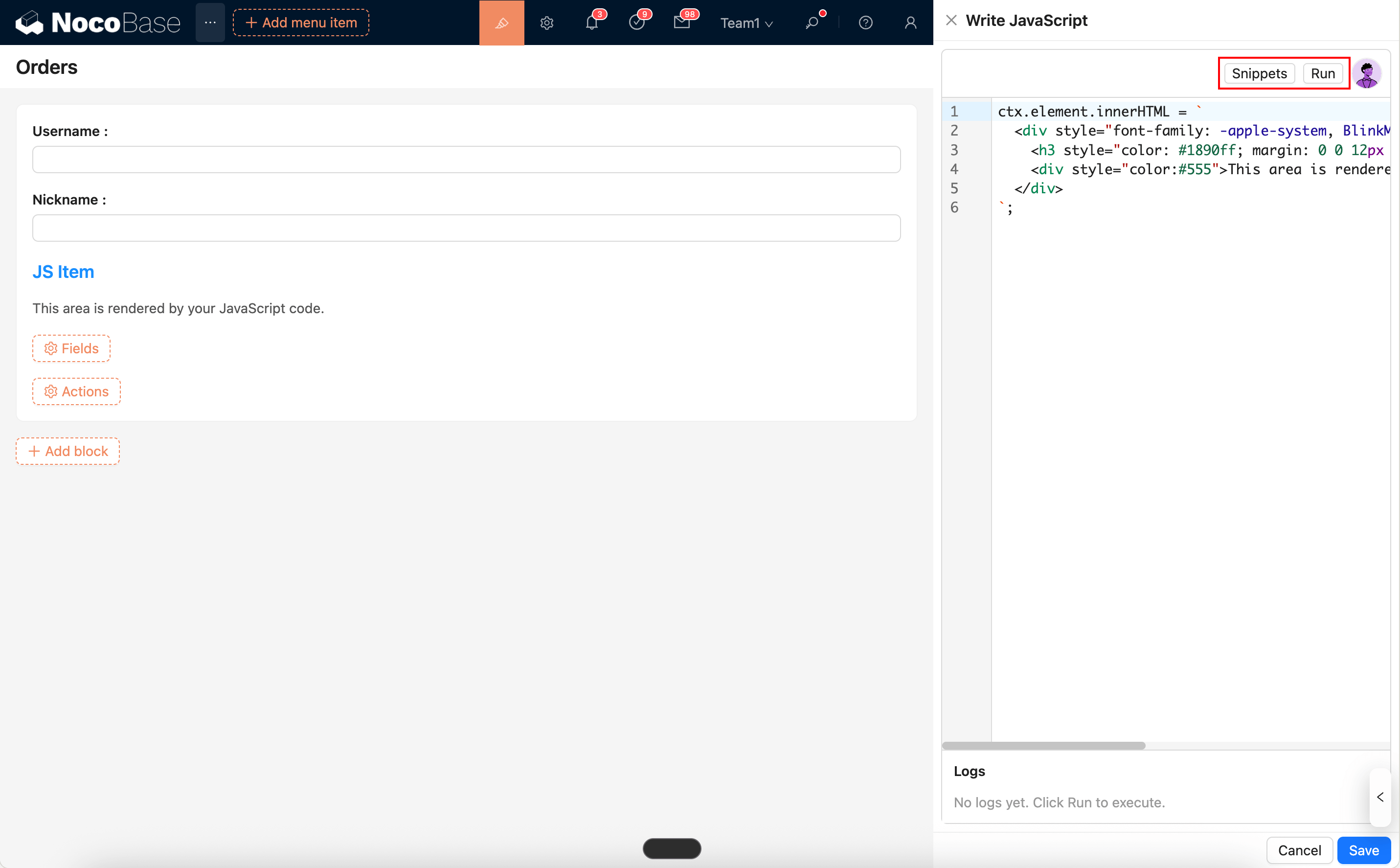Screen dimensions: 1400x868
Task: Click the search icon in header
Action: click(x=812, y=23)
